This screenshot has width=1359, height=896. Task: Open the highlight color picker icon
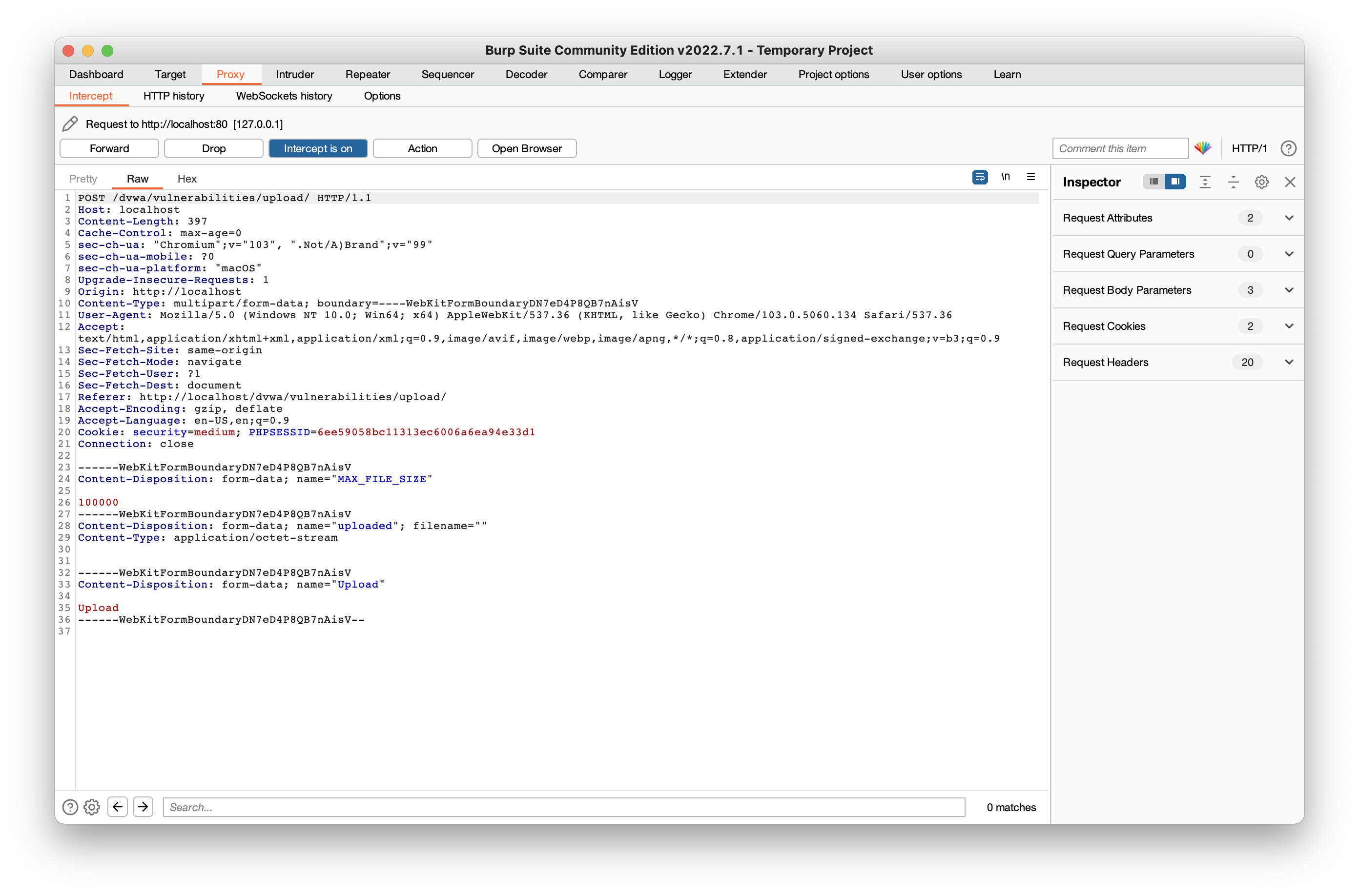tap(1202, 148)
